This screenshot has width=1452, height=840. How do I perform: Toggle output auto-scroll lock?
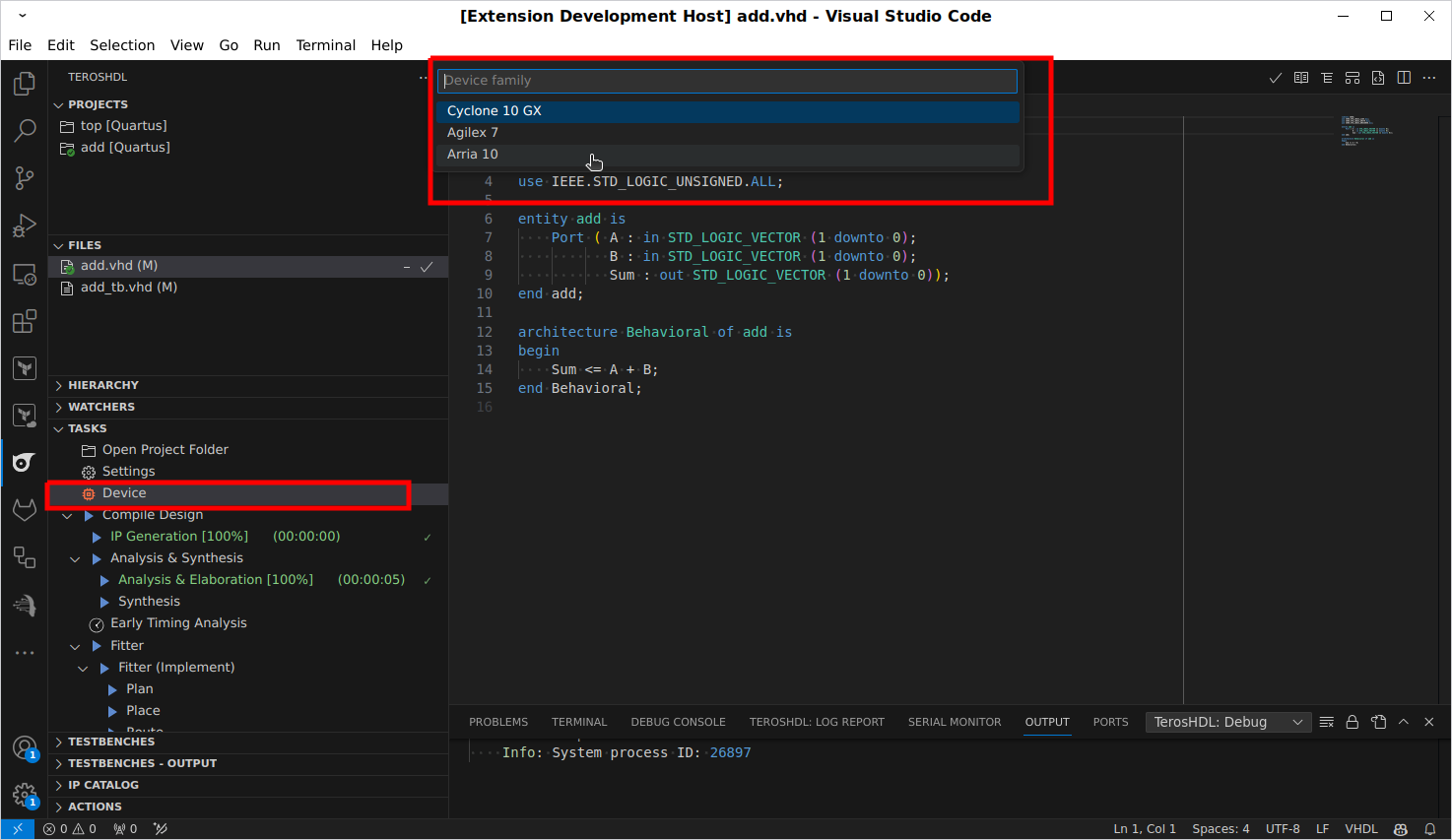click(1353, 722)
